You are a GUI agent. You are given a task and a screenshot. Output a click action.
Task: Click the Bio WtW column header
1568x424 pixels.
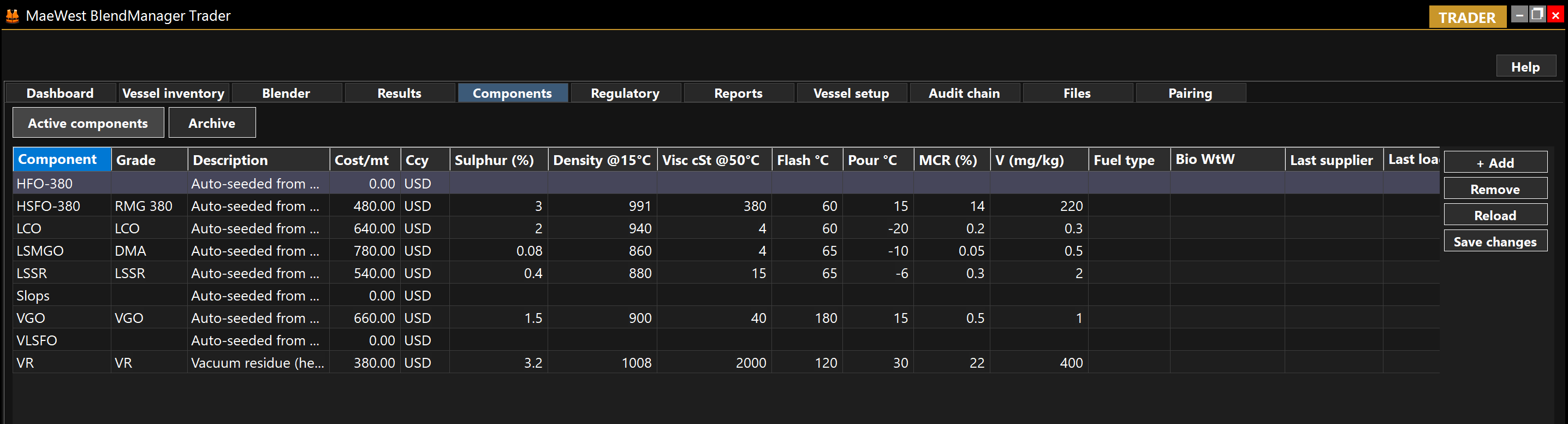pos(1228,160)
